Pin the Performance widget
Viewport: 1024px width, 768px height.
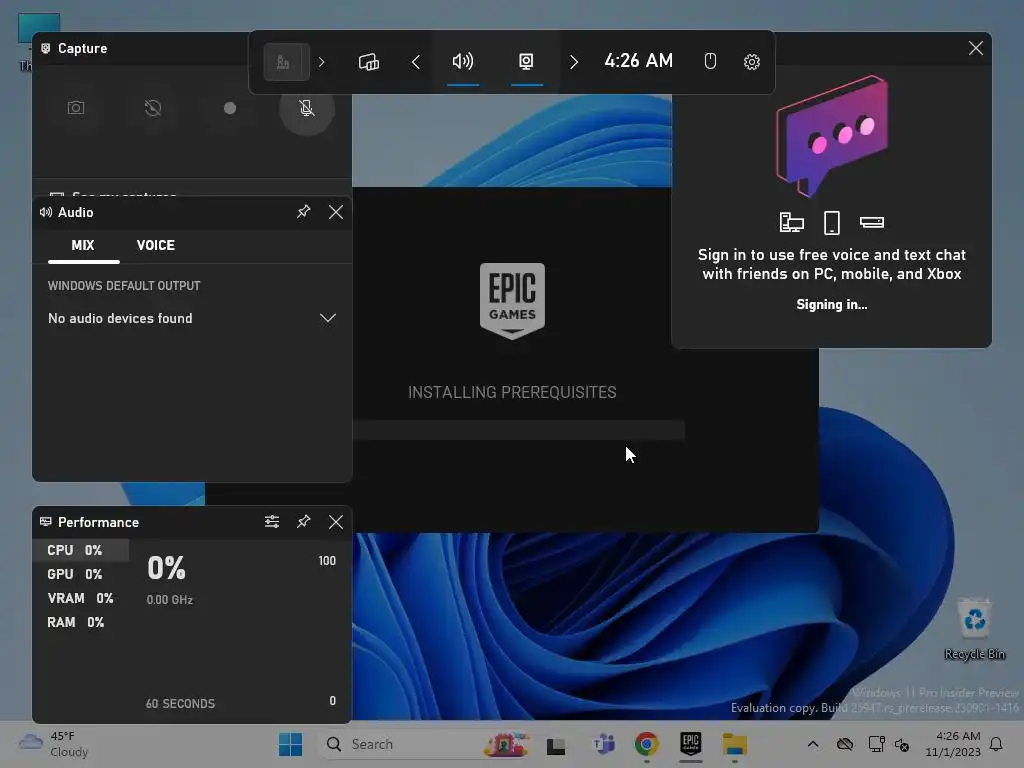click(x=304, y=521)
